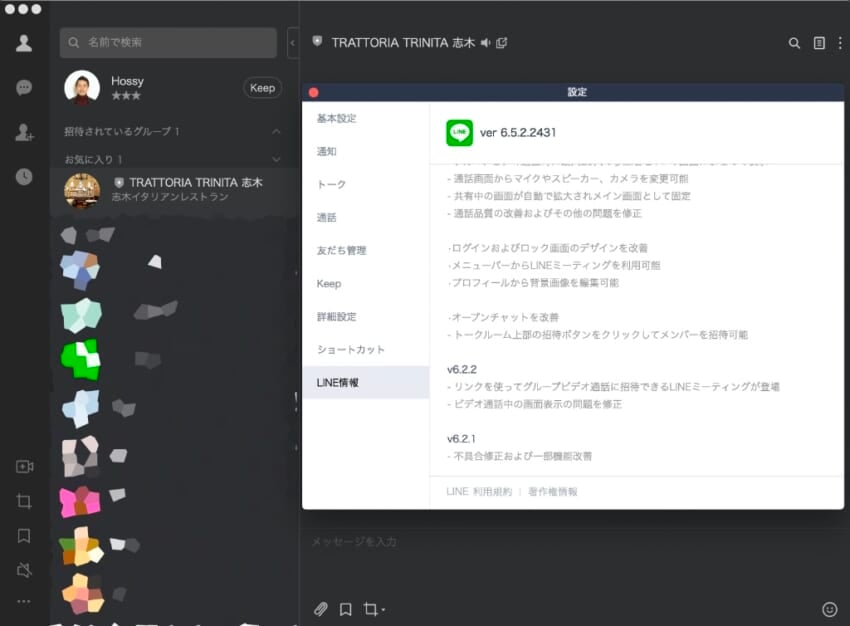Screen dimensions: 850x626
Task: Open the 著作権情報 link
Action: pos(552,492)
